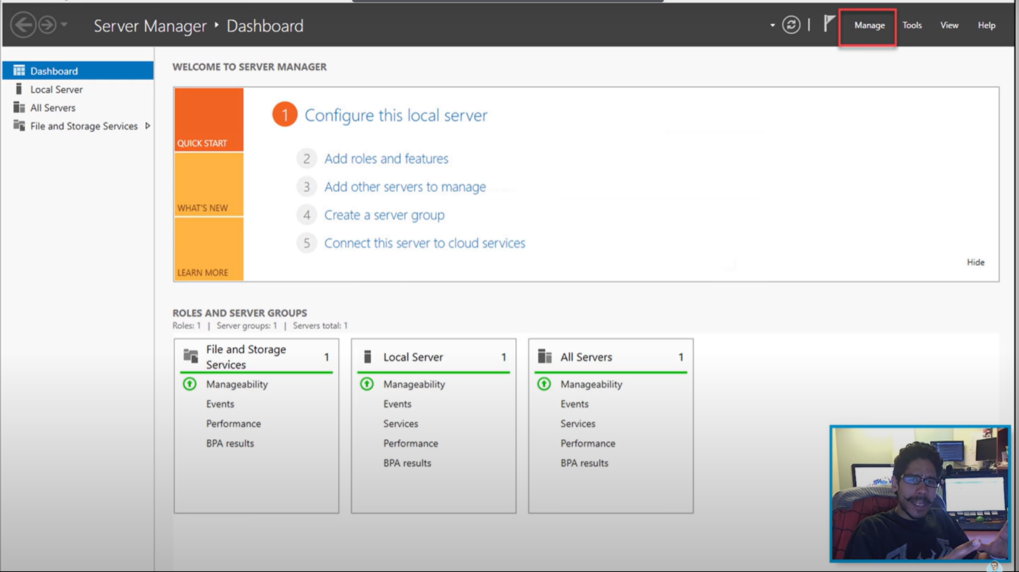Open Manageability in Local Server tile
1019x572 pixels.
coord(414,384)
